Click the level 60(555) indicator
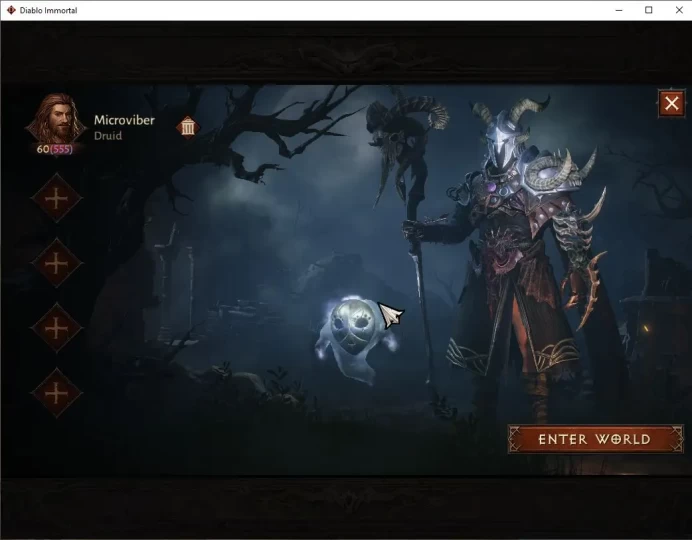The height and width of the screenshot is (540, 692). 55,149
